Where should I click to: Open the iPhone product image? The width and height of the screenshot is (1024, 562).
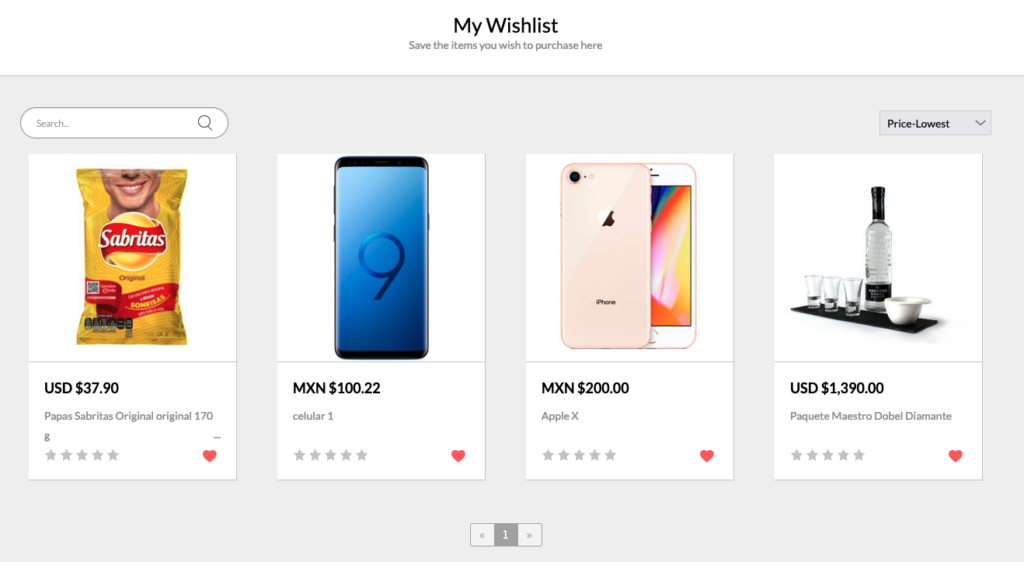pos(629,256)
